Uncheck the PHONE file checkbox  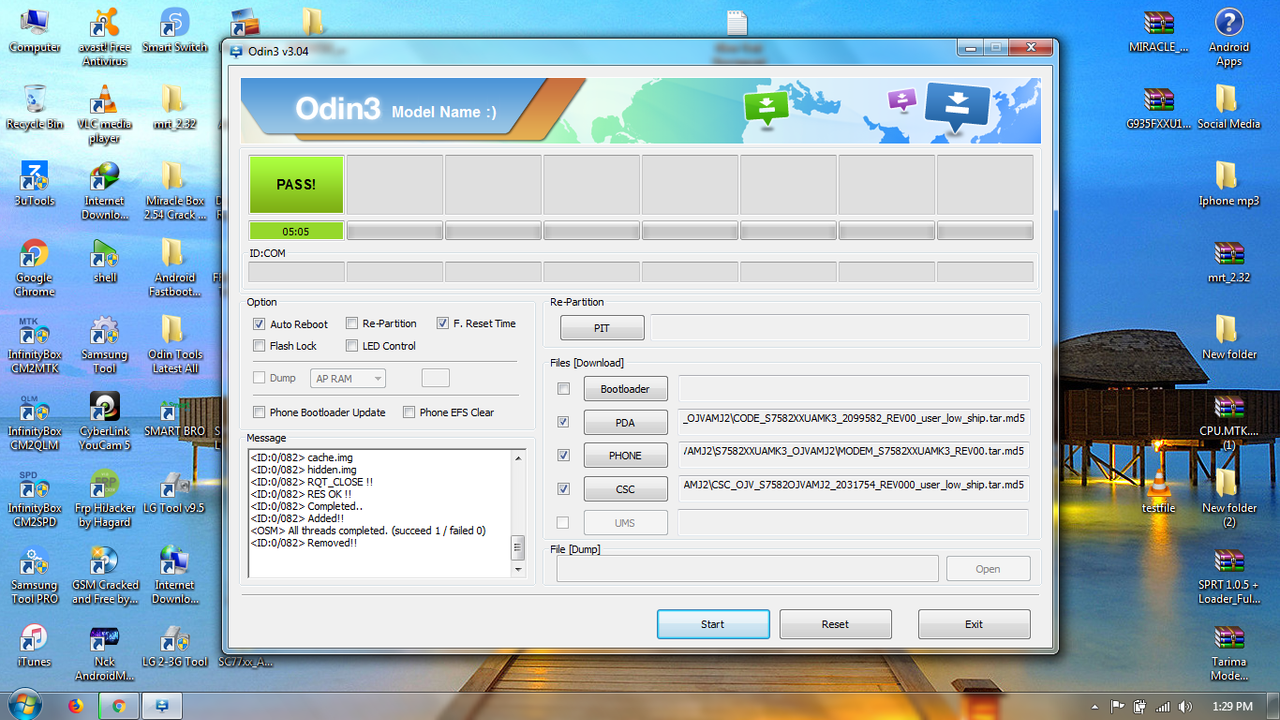pyautogui.click(x=564, y=455)
